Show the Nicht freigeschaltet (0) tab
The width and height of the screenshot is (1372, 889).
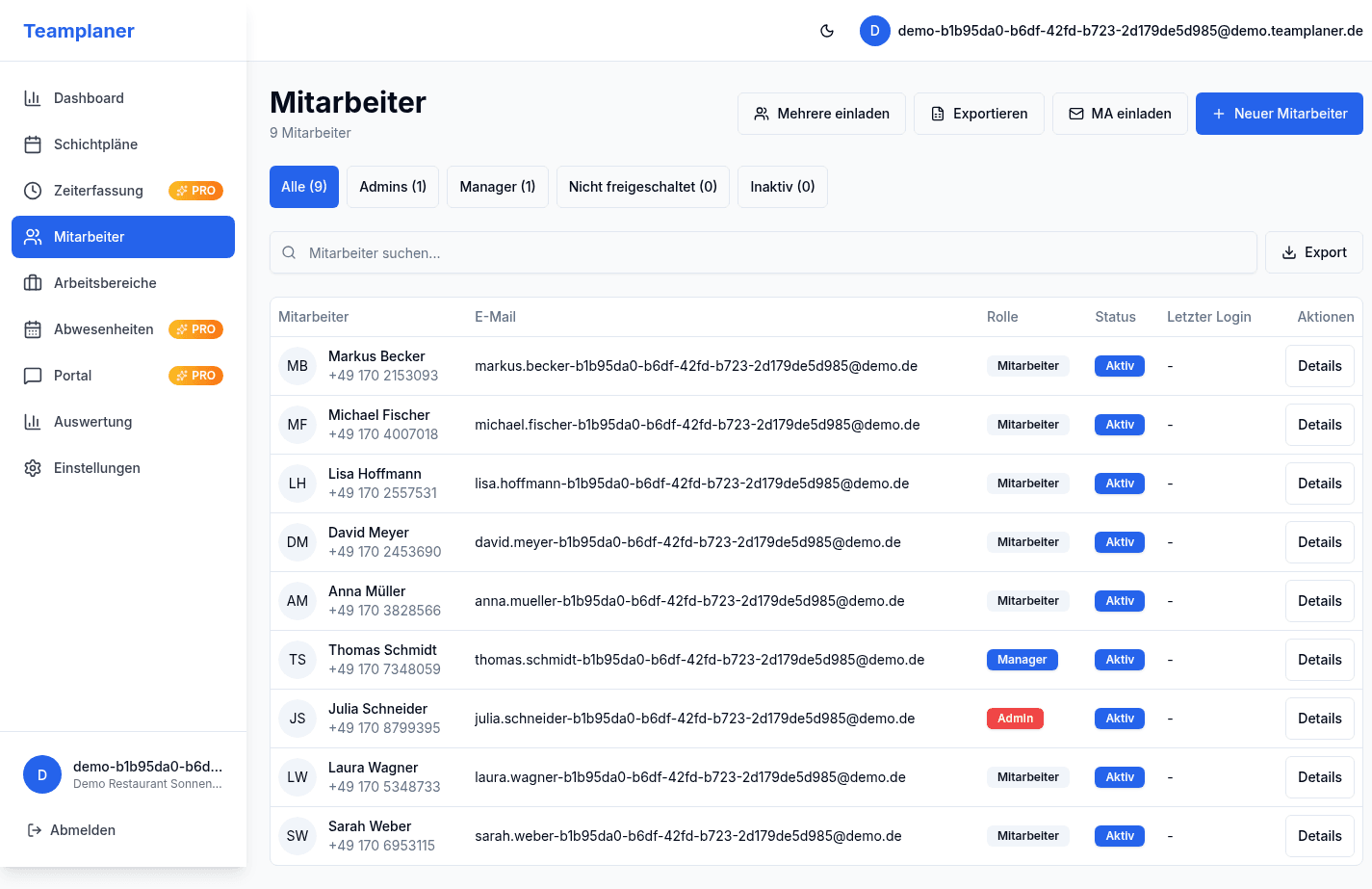tap(642, 187)
